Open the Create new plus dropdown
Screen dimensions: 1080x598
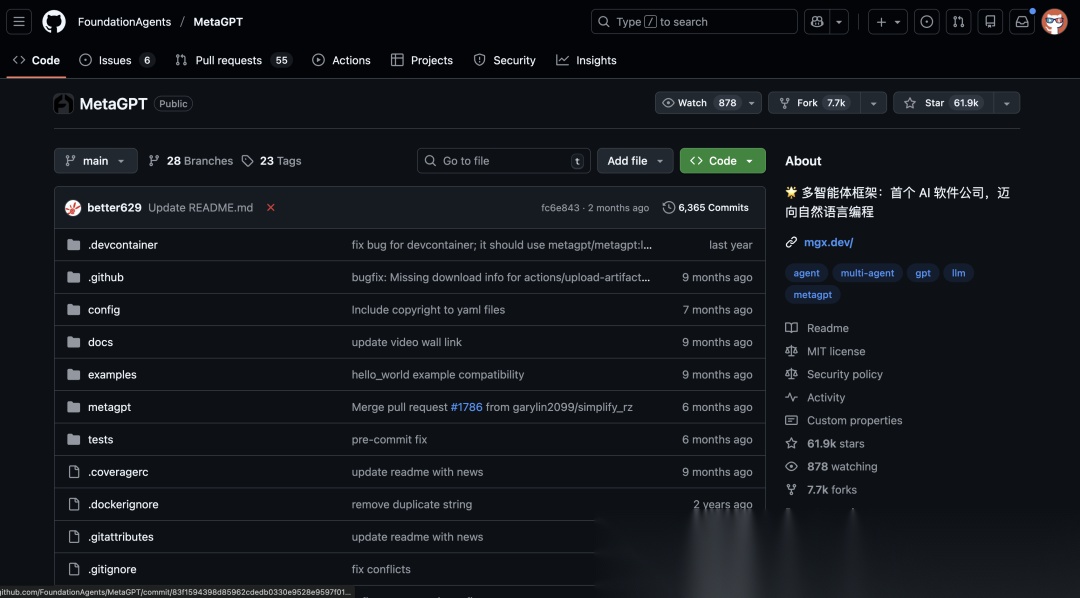coord(888,22)
